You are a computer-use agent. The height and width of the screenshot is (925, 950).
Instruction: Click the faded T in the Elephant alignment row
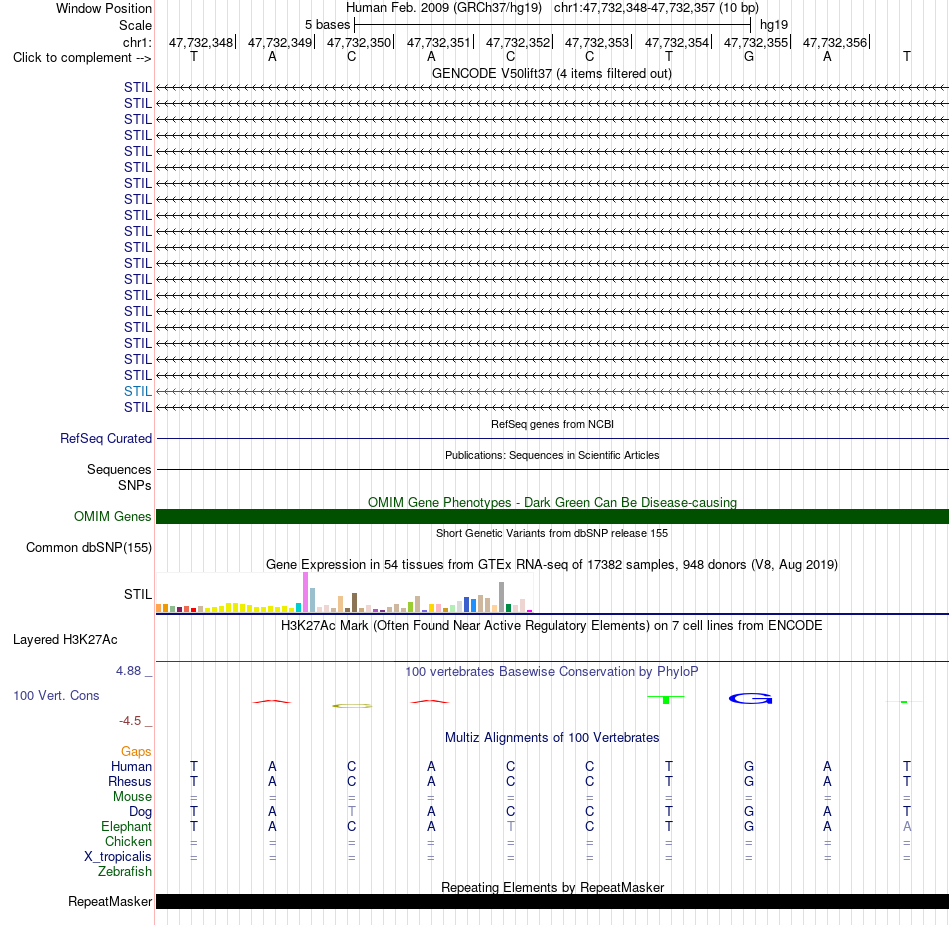511,826
